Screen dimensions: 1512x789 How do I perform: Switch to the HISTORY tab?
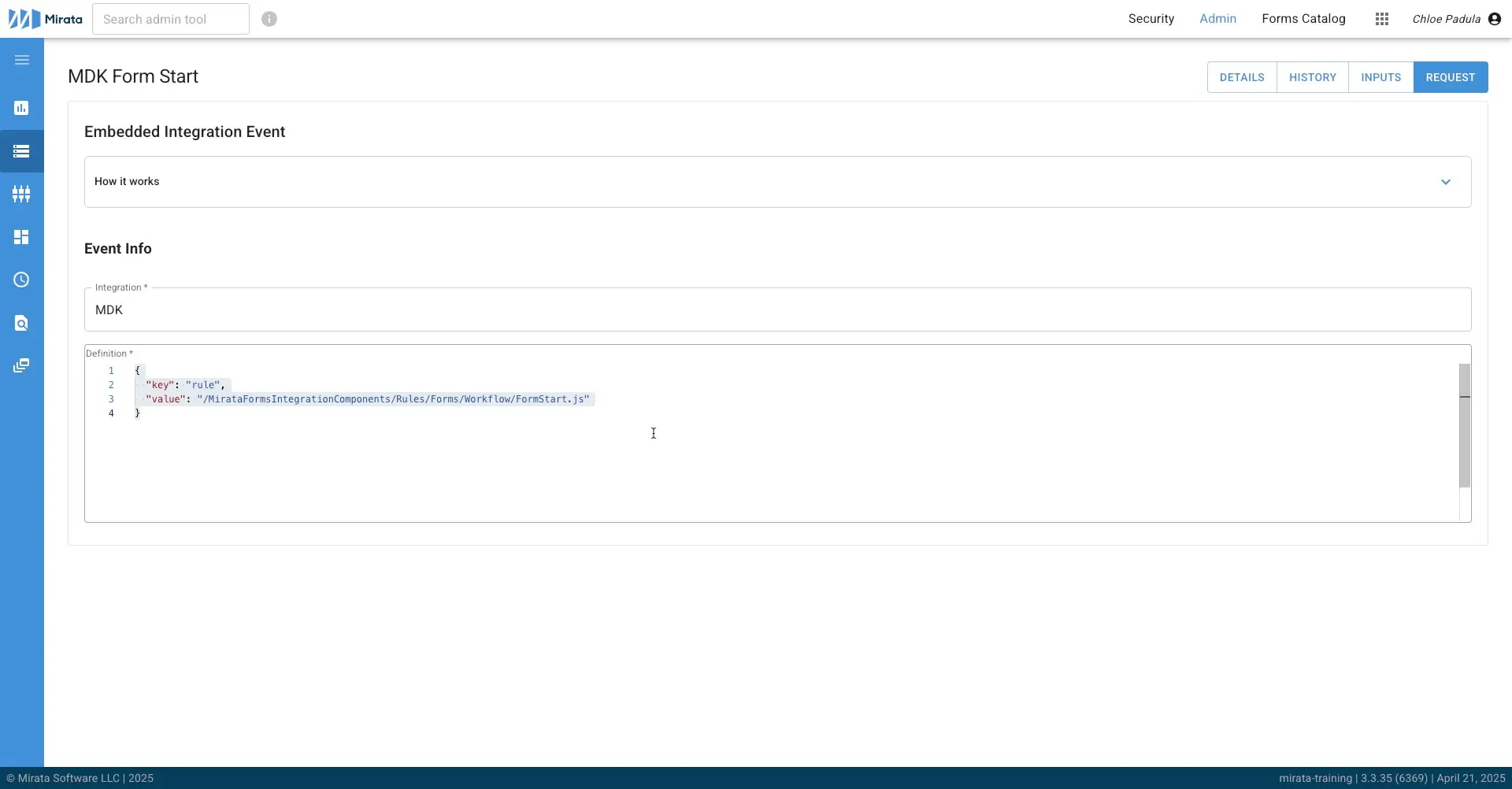pos(1313,76)
